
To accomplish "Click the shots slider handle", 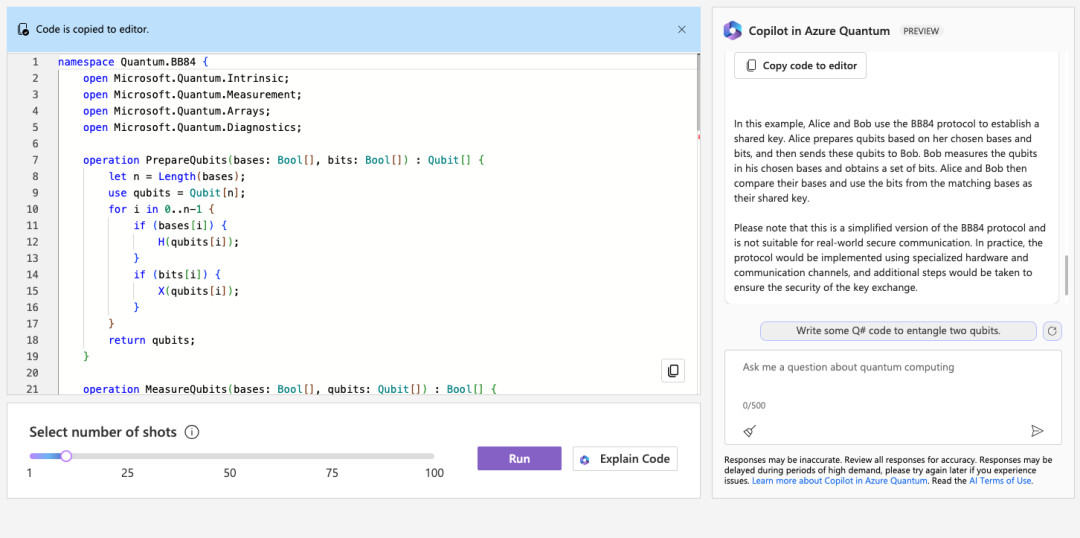I will [66, 456].
